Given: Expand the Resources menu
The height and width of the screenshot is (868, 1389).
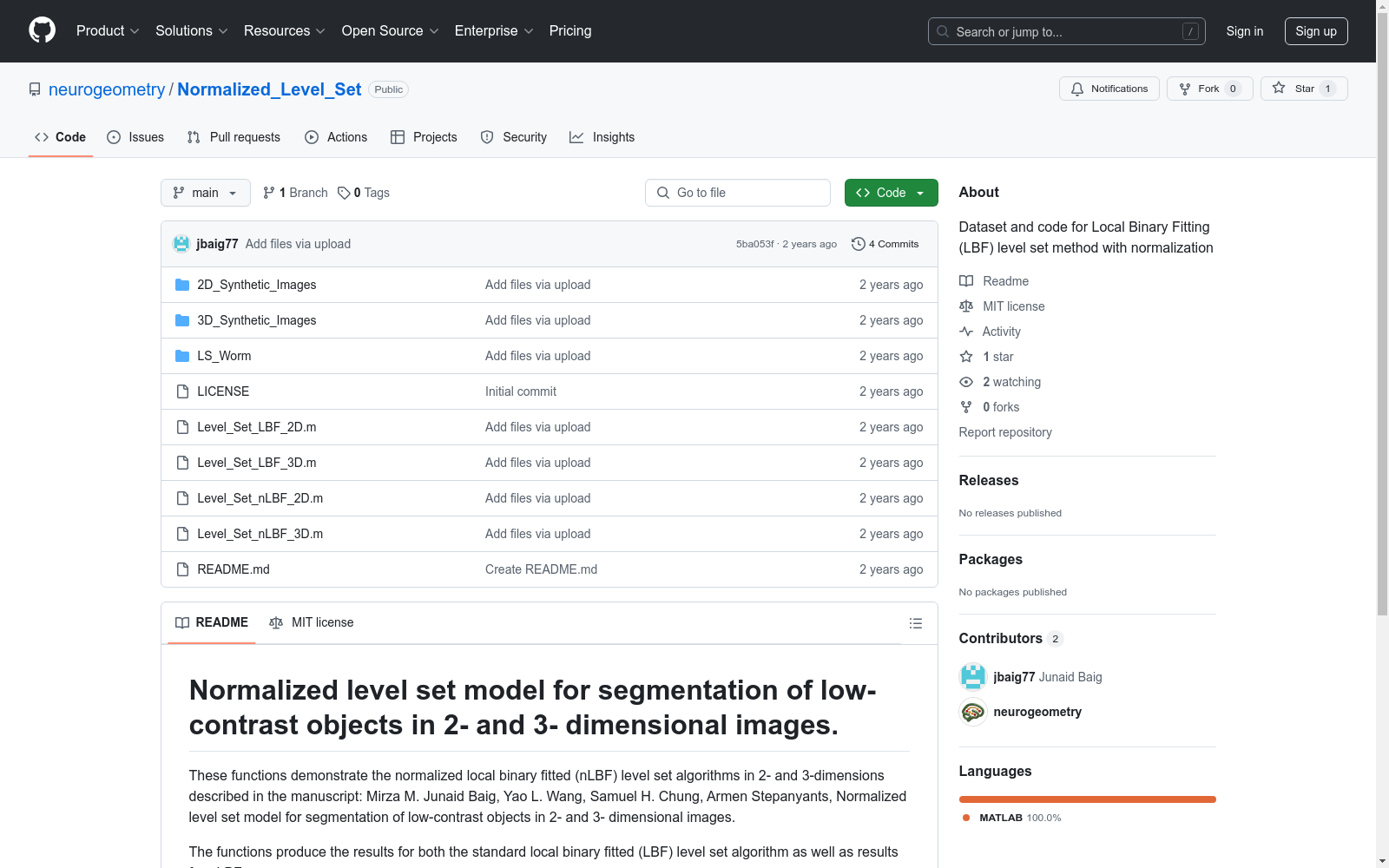Looking at the screenshot, I should [285, 31].
